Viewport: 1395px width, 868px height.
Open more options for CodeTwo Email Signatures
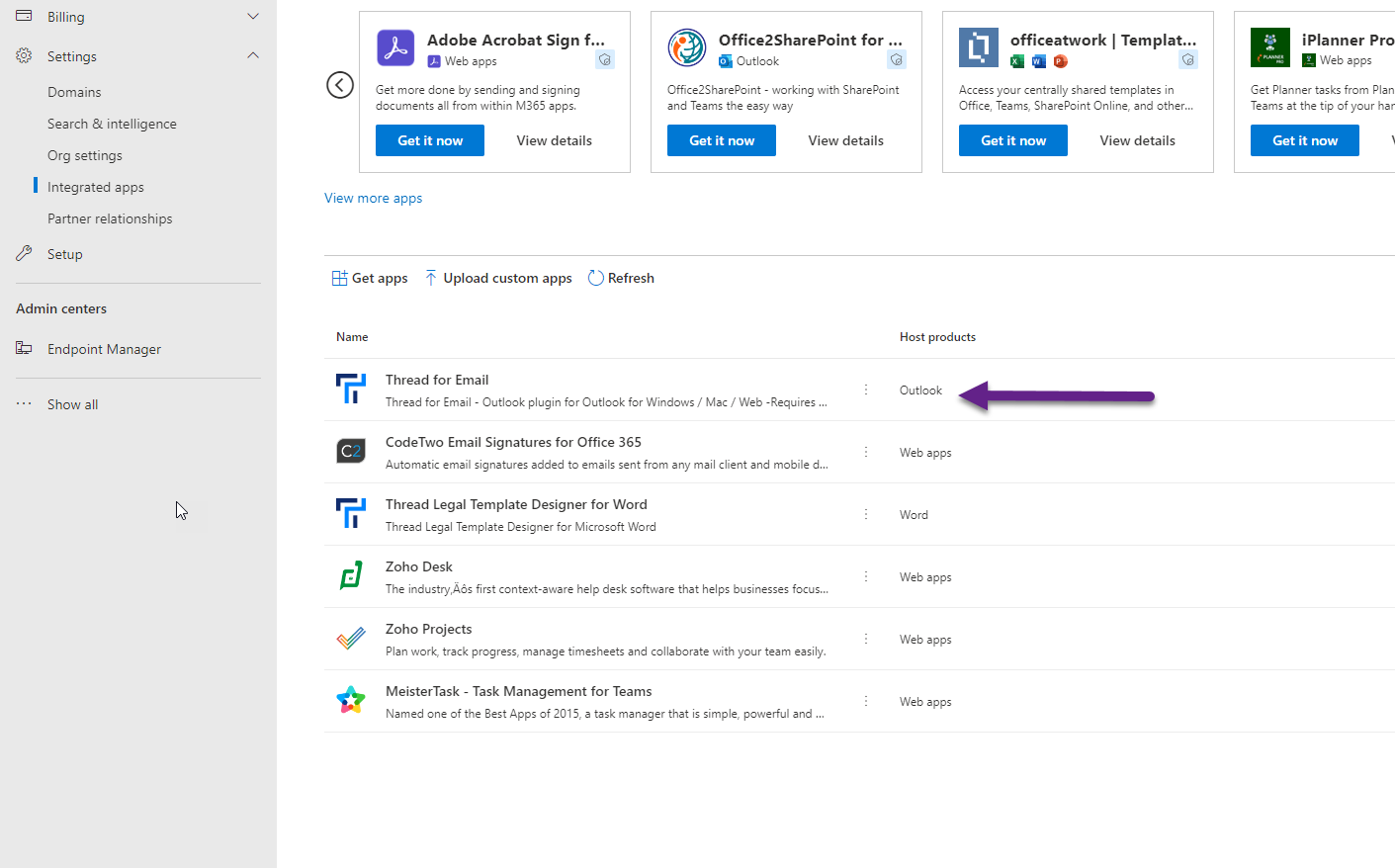coord(866,452)
